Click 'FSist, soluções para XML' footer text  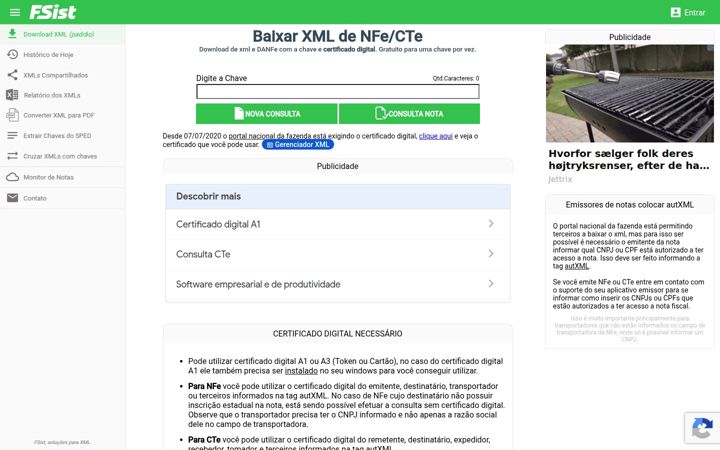62,442
